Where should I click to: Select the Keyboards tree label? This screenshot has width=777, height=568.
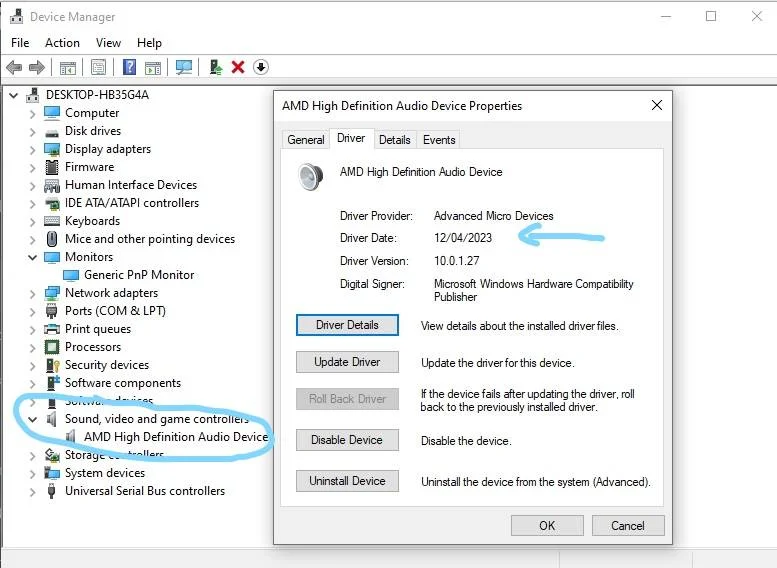92,221
